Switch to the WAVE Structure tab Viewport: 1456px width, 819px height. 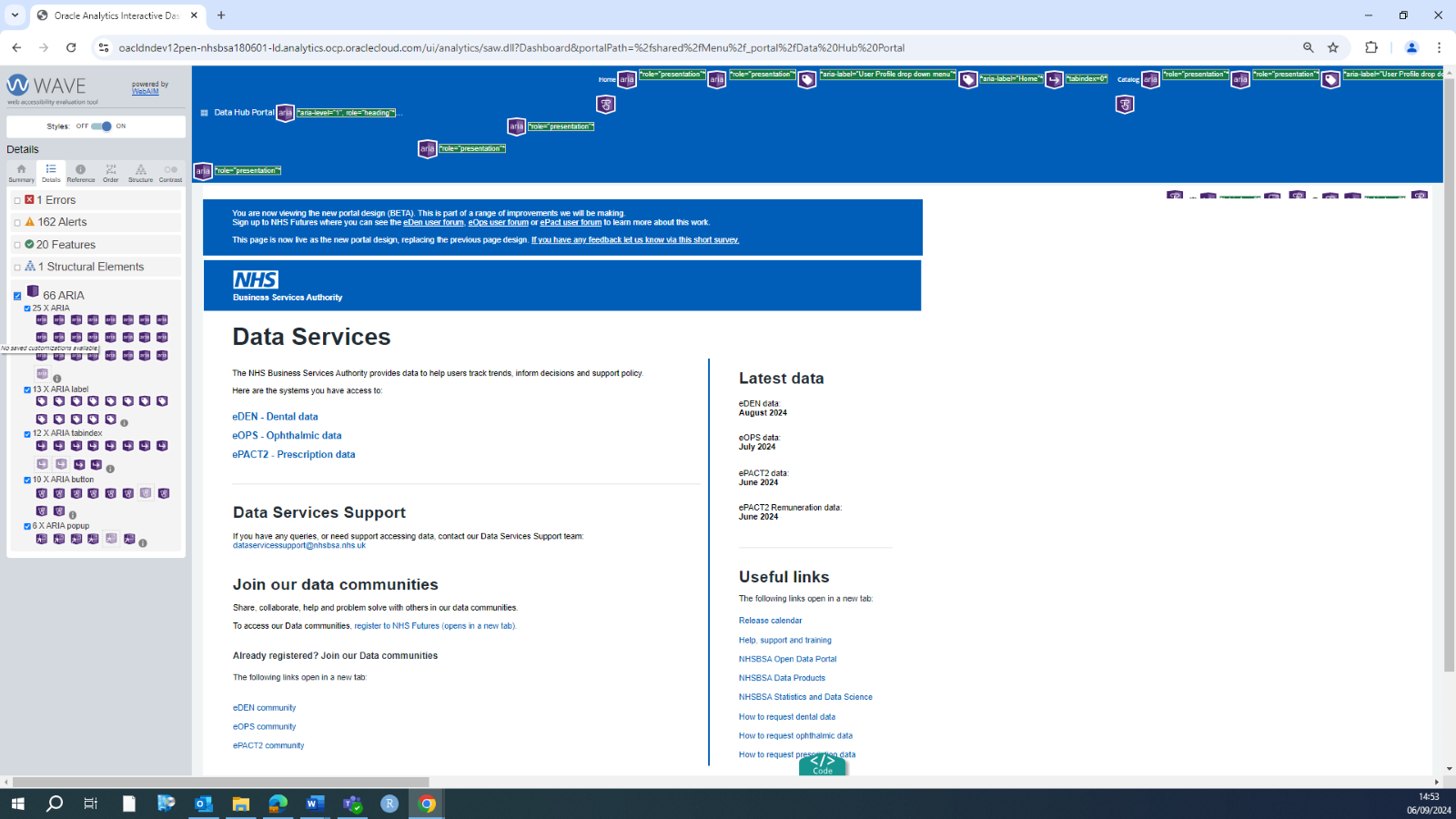point(140,173)
